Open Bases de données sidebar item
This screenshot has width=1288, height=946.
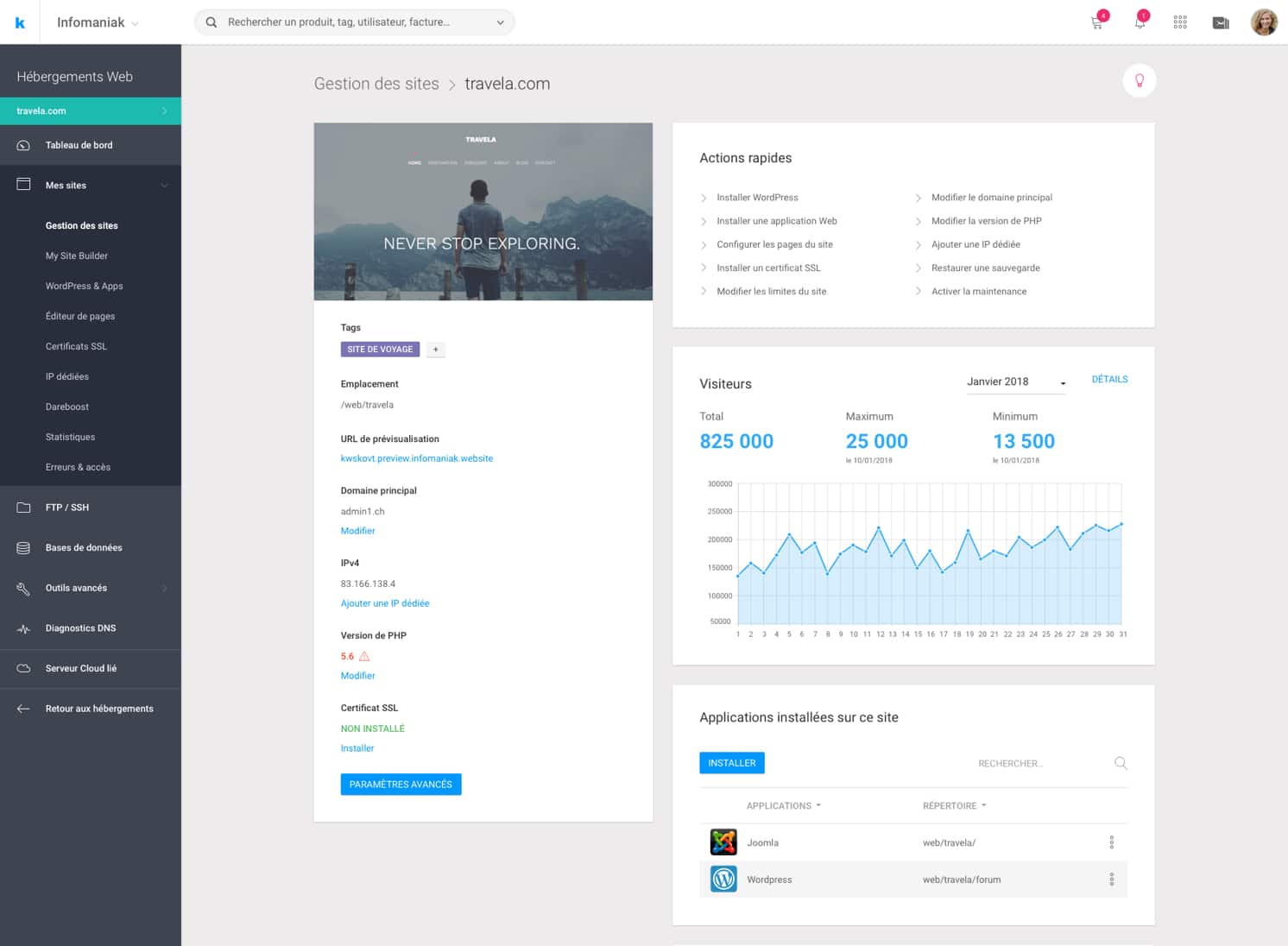tap(84, 548)
